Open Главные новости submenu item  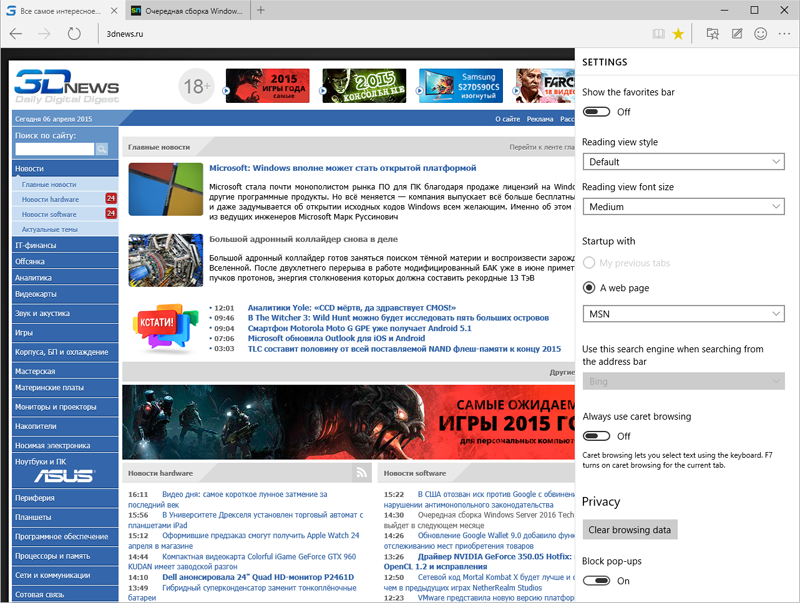pyautogui.click(x=48, y=184)
